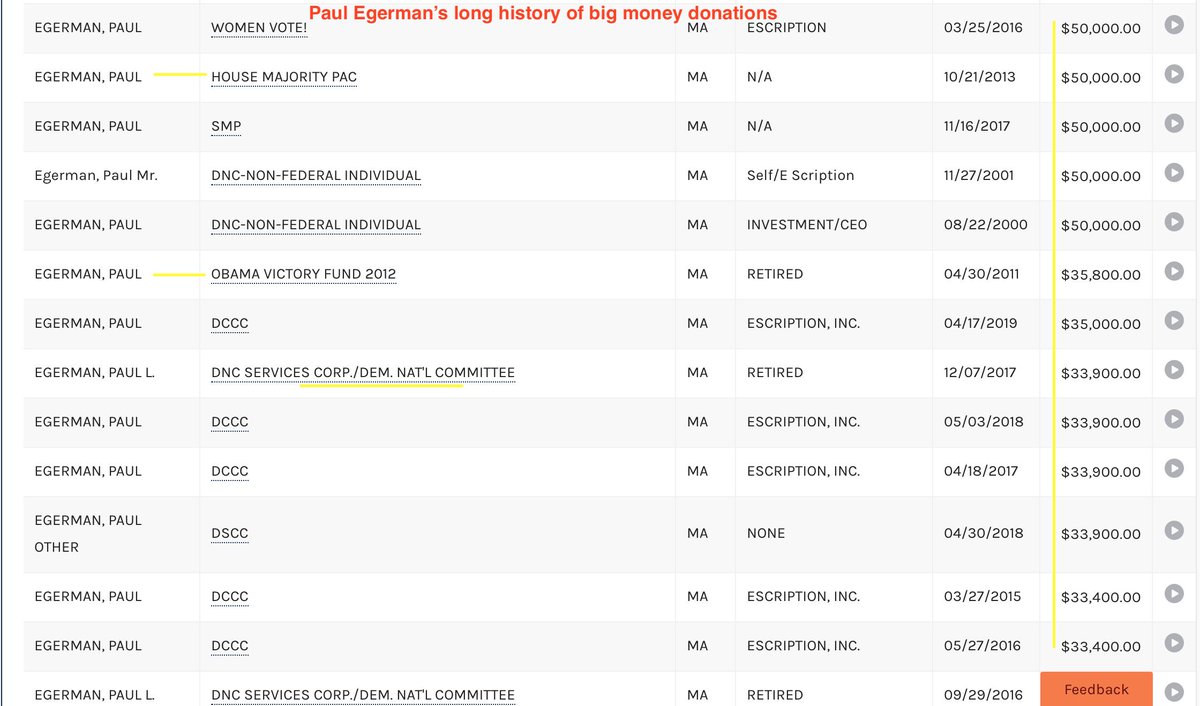Click 'MA' state in HOUSE MAJORITY PAC row
Image resolution: width=1200 pixels, height=706 pixels.
click(x=698, y=77)
